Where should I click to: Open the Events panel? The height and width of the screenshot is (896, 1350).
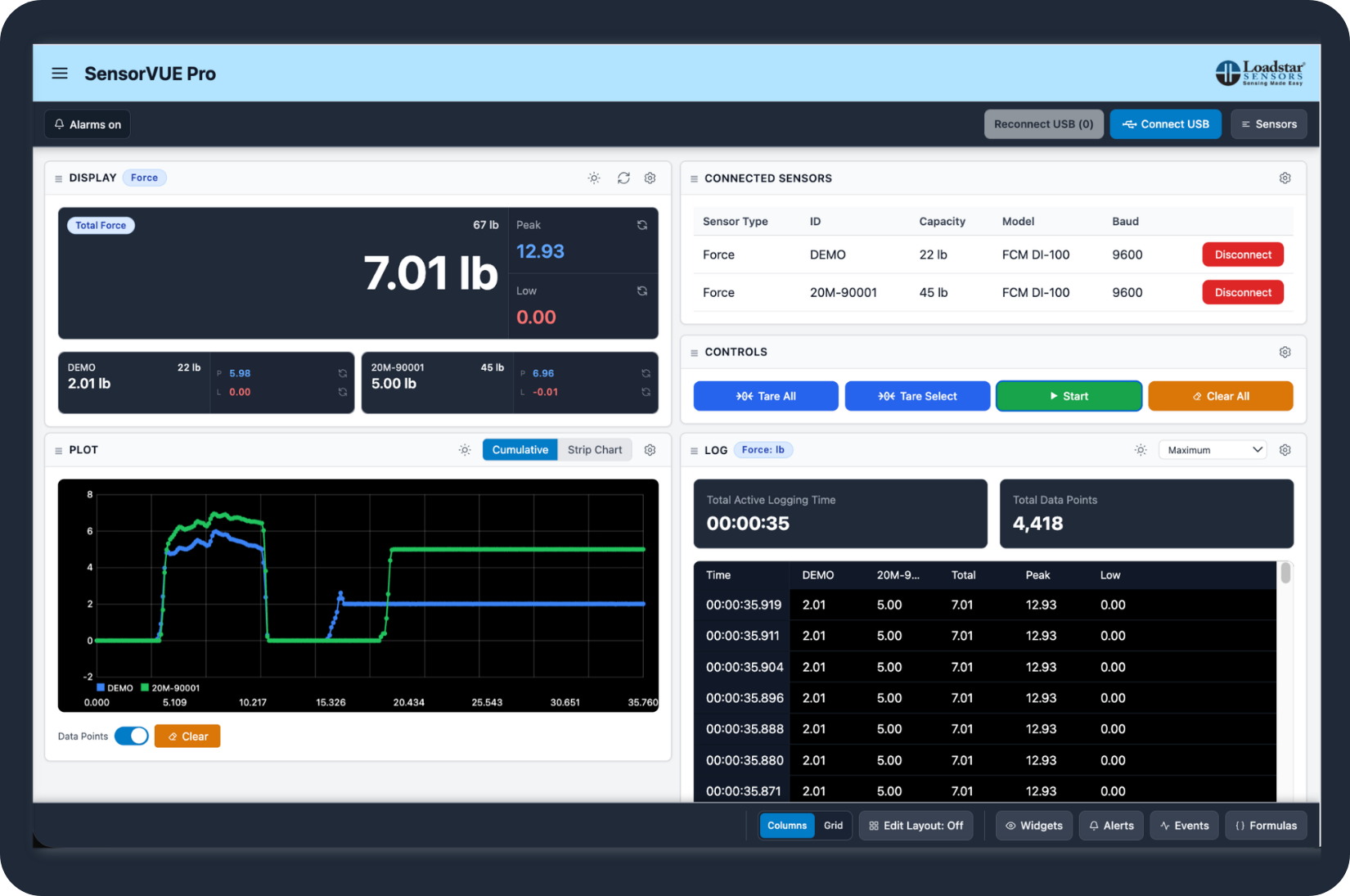coord(1184,826)
